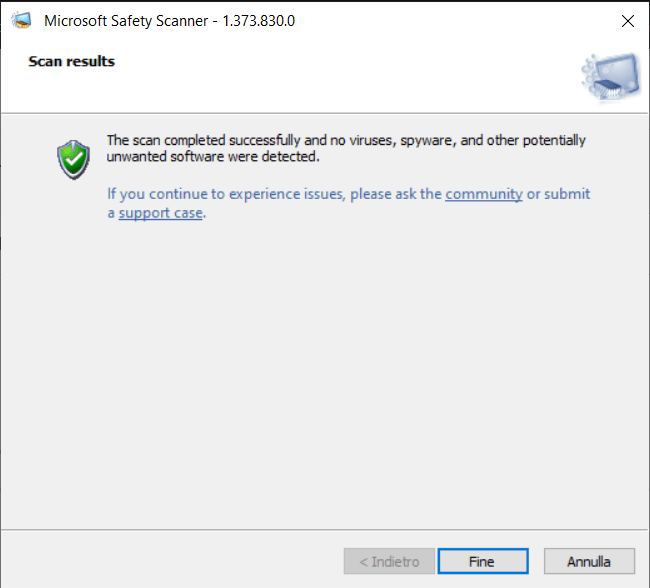Click the Annulla button
This screenshot has height=588, width=650.
[589, 561]
